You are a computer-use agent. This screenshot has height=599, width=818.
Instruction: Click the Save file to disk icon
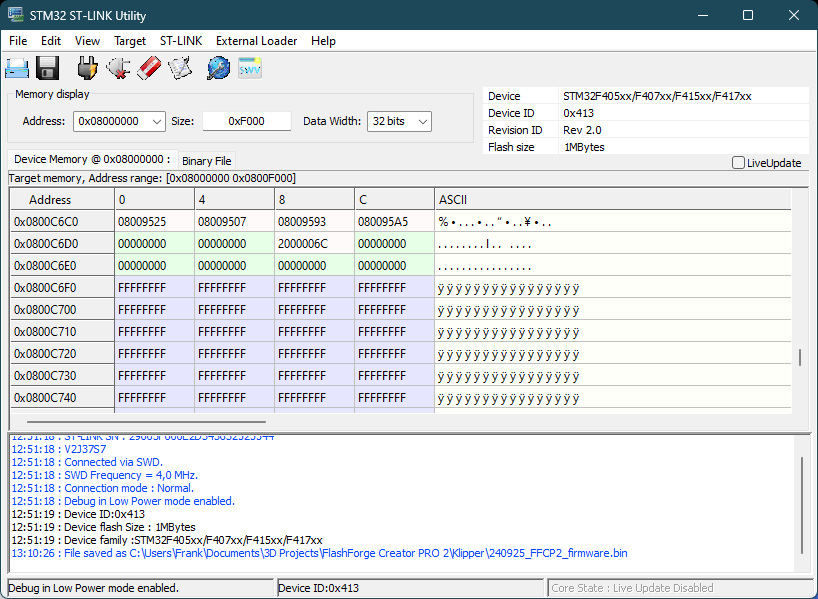(x=47, y=67)
